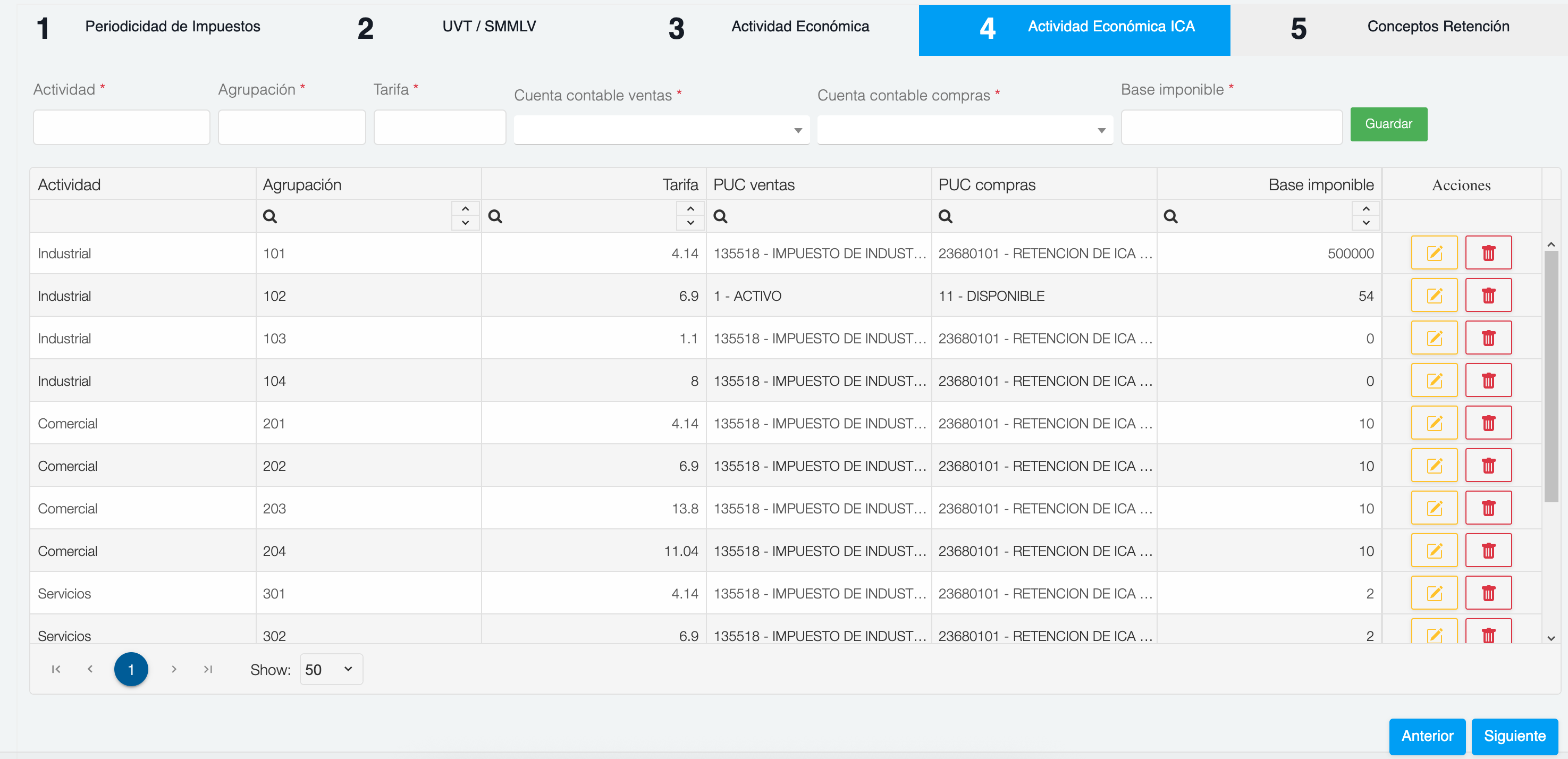Screen dimensions: 1568x759
Task: Select the '11.04' tarifa cell
Action: [x=594, y=551]
